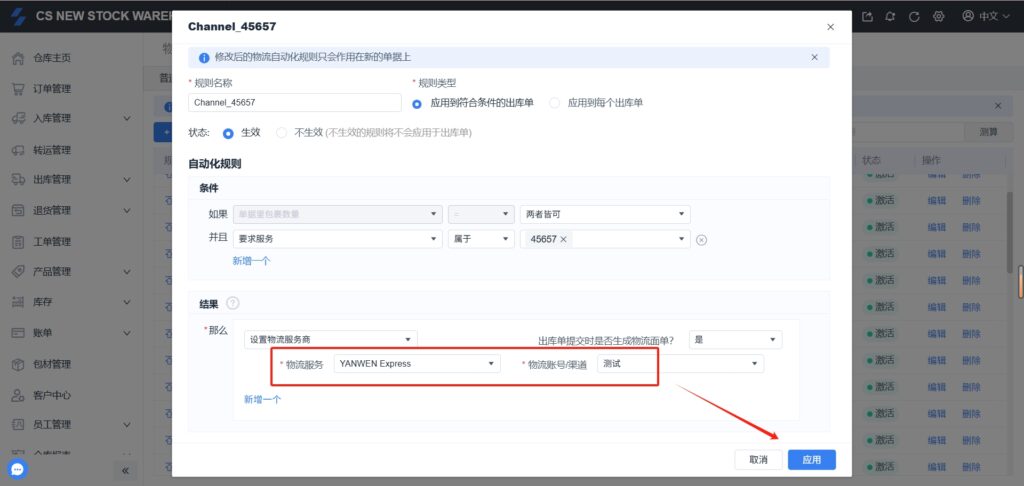Viewport: 1024px width, 486px height.
Task: Open the chat support bubble icon
Action: click(17, 469)
